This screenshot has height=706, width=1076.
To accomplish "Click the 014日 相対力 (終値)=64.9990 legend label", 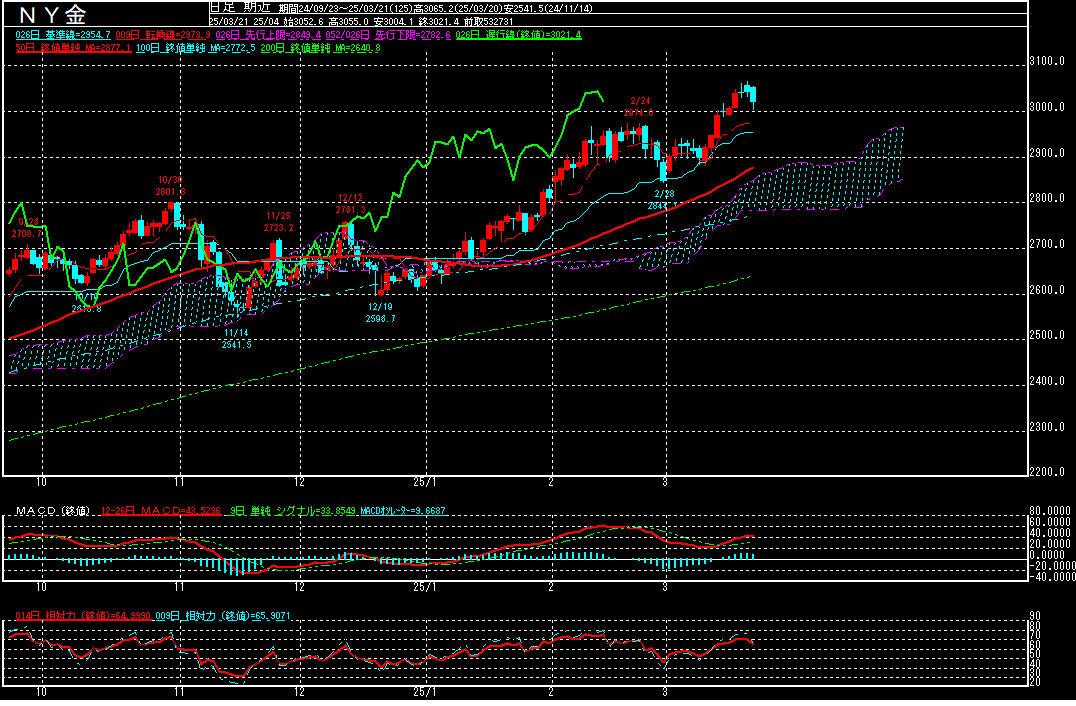I will coord(83,616).
